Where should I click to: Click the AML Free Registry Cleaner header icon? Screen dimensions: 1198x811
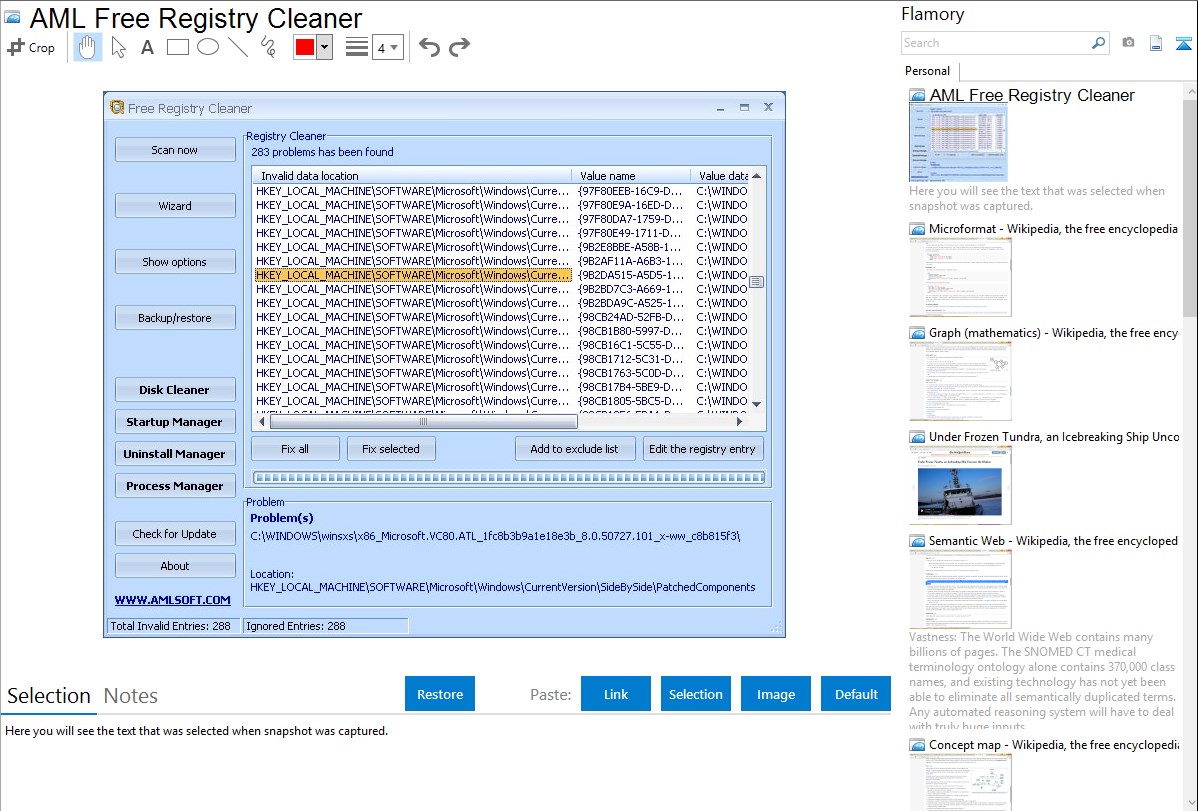(12, 17)
